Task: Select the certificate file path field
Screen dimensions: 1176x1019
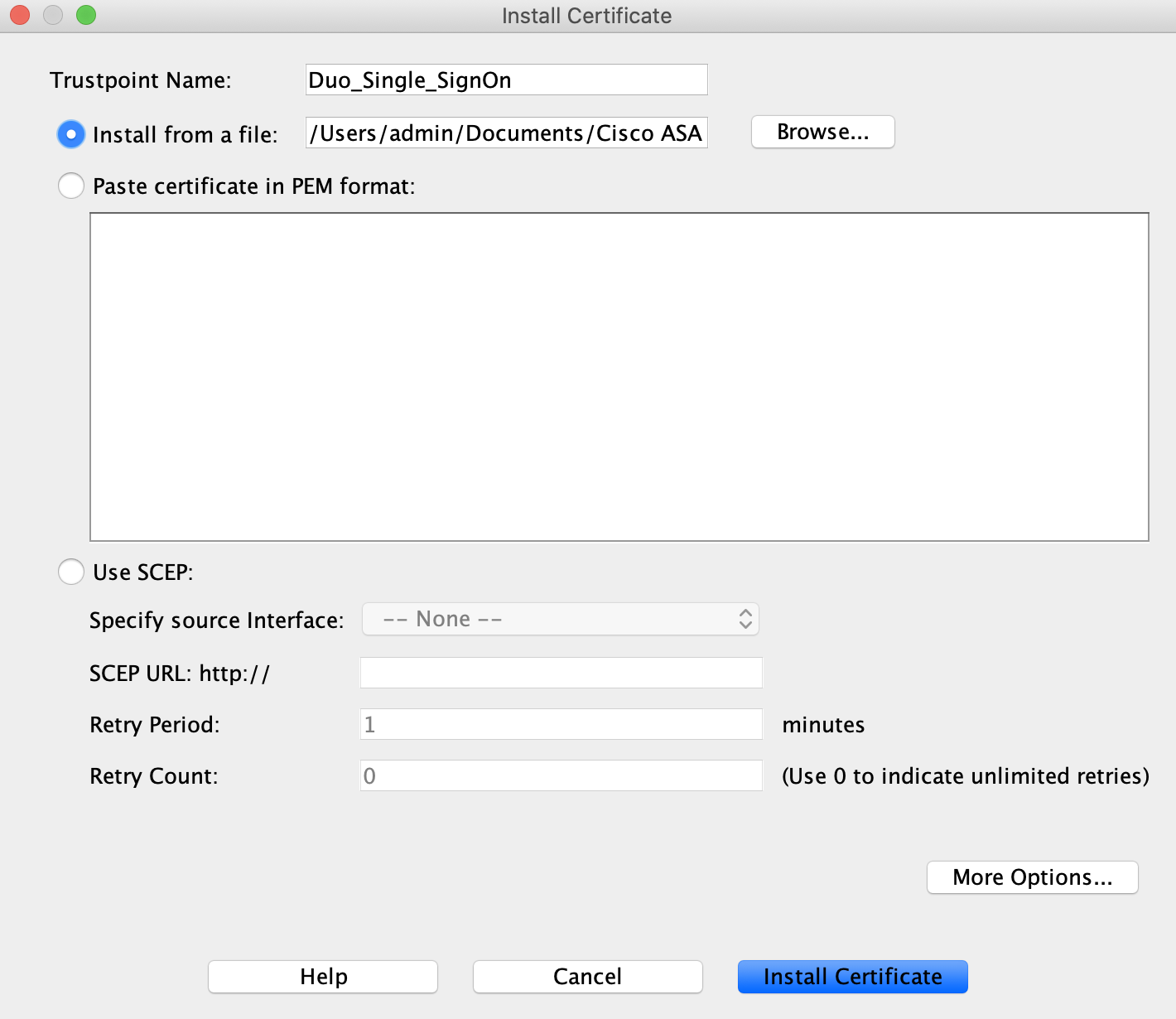Action: point(505,133)
